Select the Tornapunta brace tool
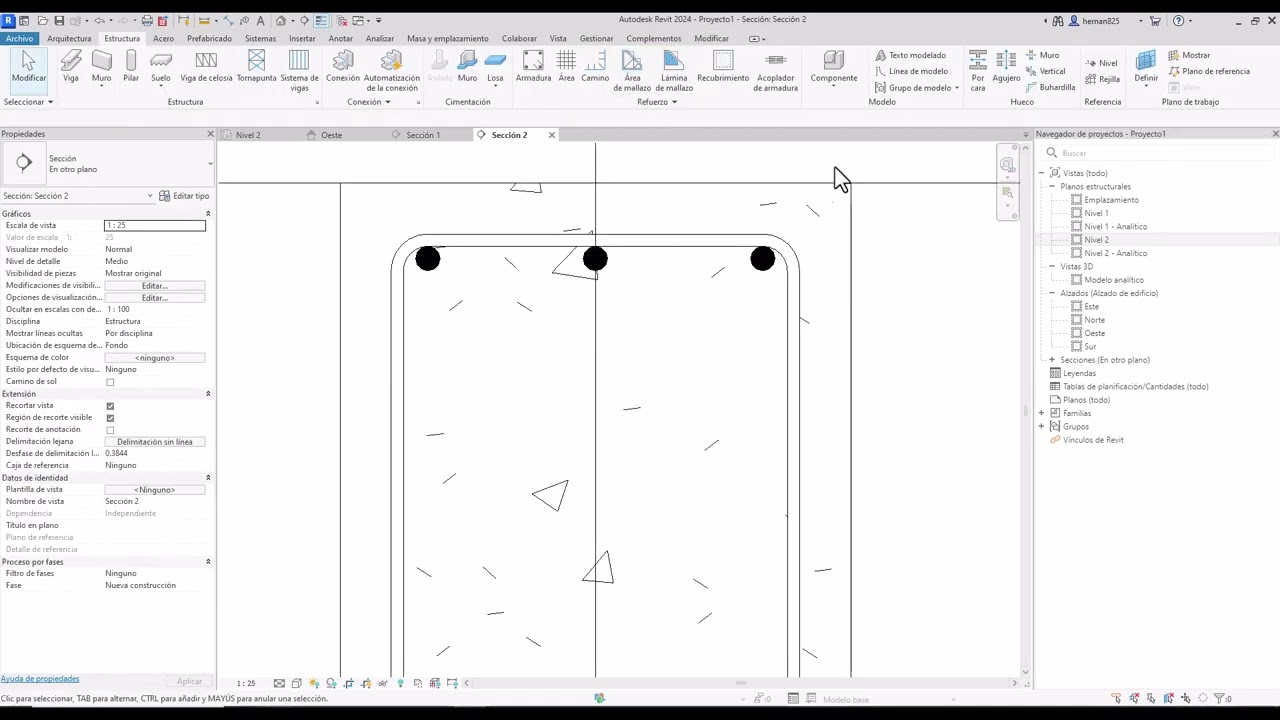This screenshot has width=1280, height=720. coord(256,67)
